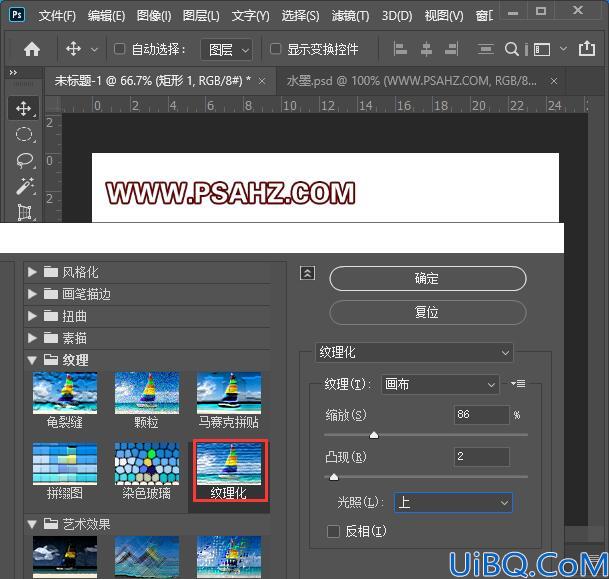
Task: Click the 缩放(S) value field
Action: tap(481, 415)
